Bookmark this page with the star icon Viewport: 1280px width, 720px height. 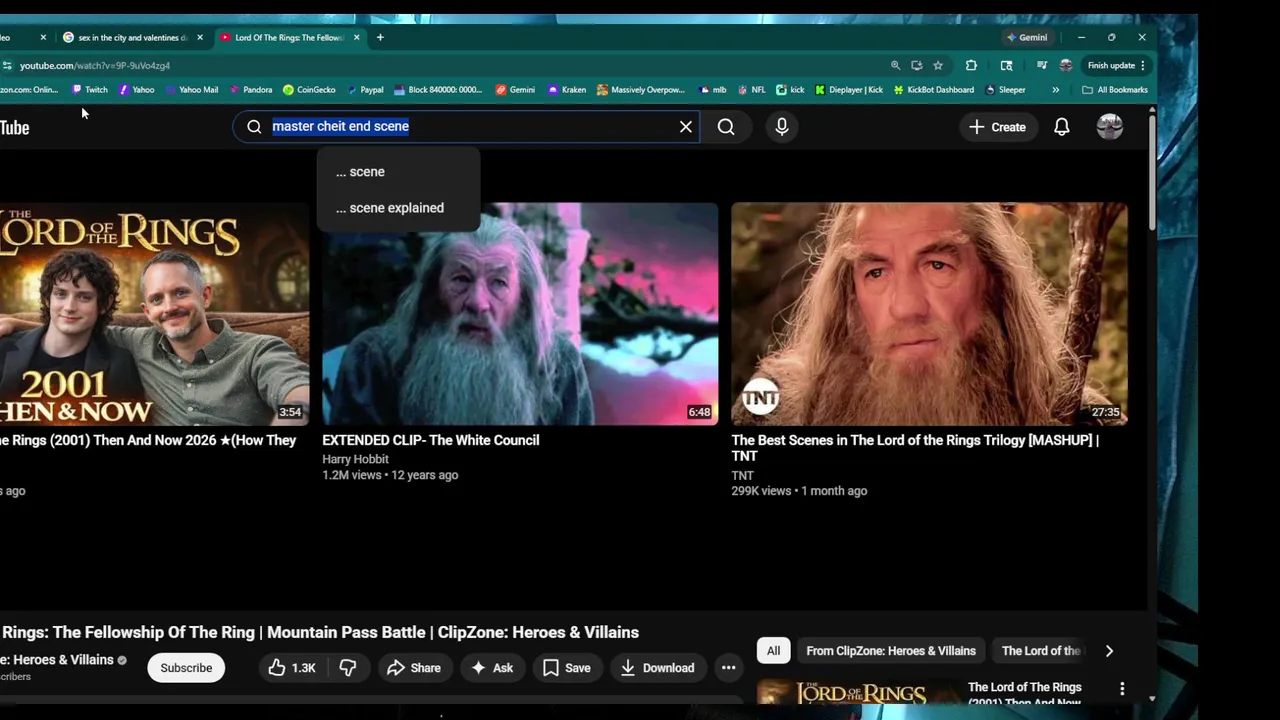pos(938,65)
